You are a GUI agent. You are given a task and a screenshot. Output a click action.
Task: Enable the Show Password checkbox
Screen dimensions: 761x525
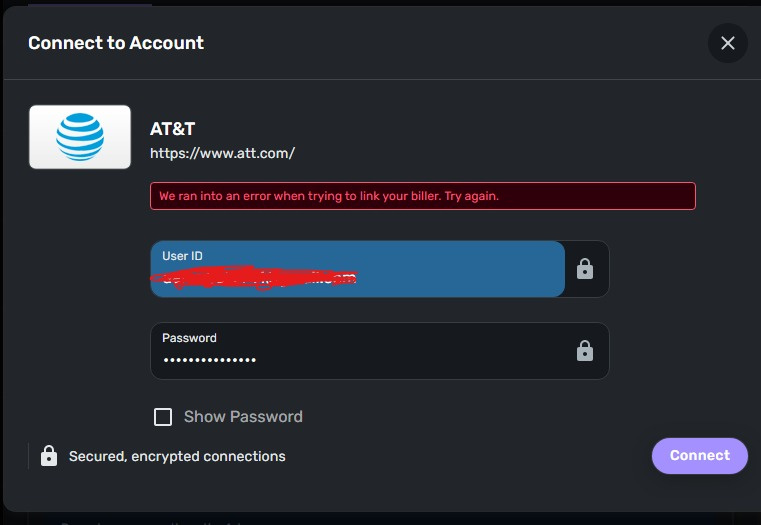pyautogui.click(x=163, y=416)
